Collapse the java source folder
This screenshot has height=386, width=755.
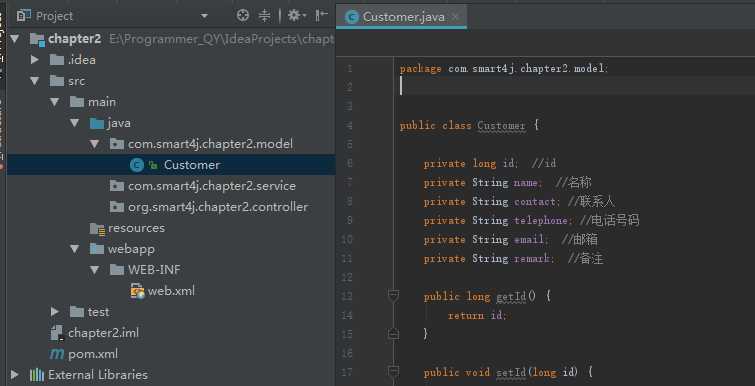point(74,123)
